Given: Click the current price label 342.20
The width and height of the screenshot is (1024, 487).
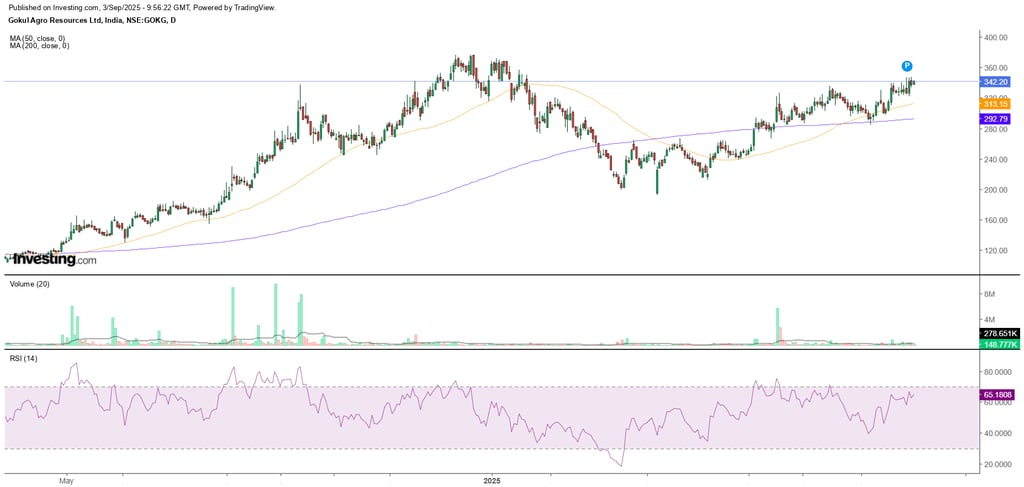Looking at the screenshot, I should (x=995, y=82).
